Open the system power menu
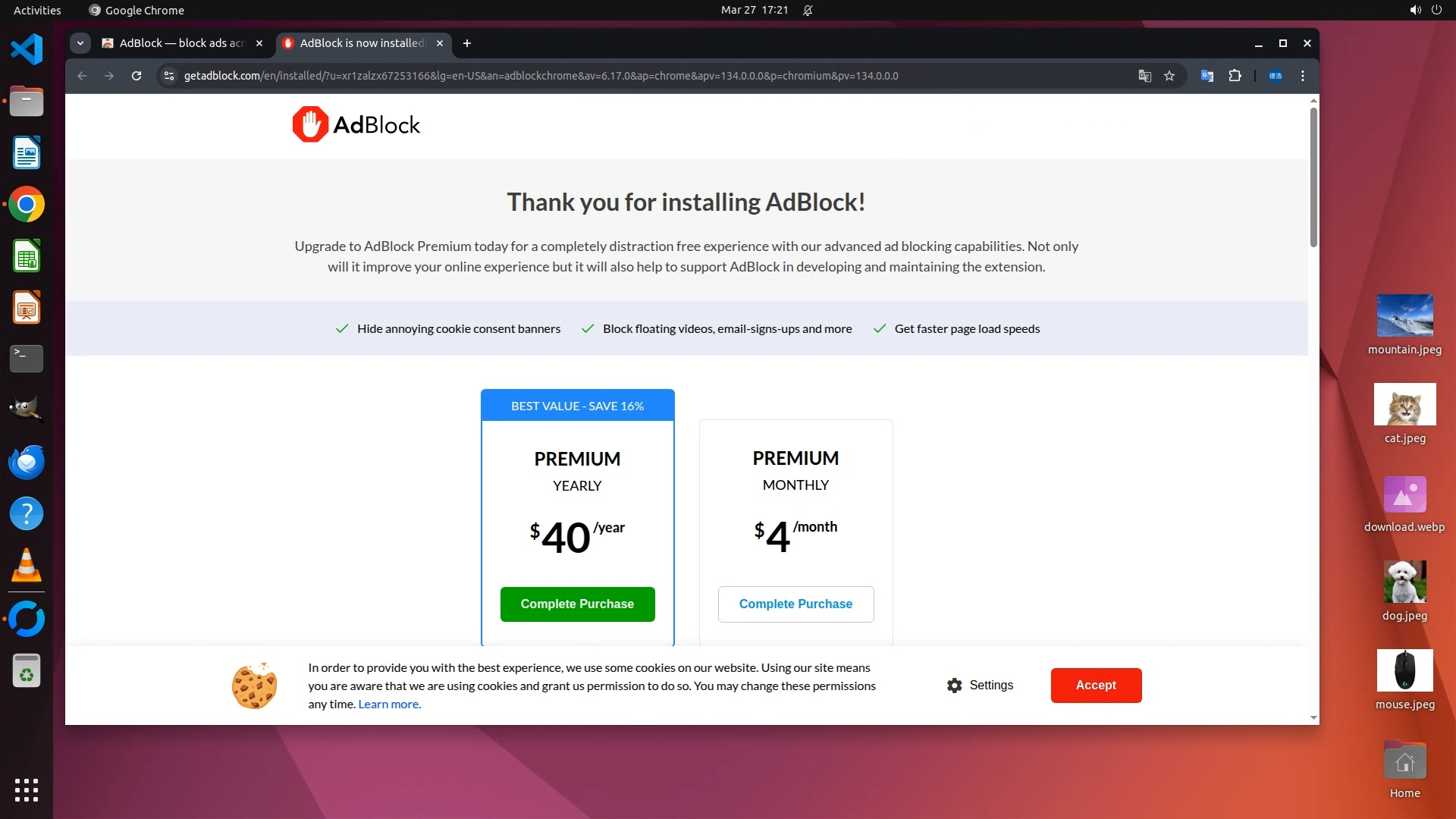Viewport: 1456px width, 819px height. click(1436, 10)
